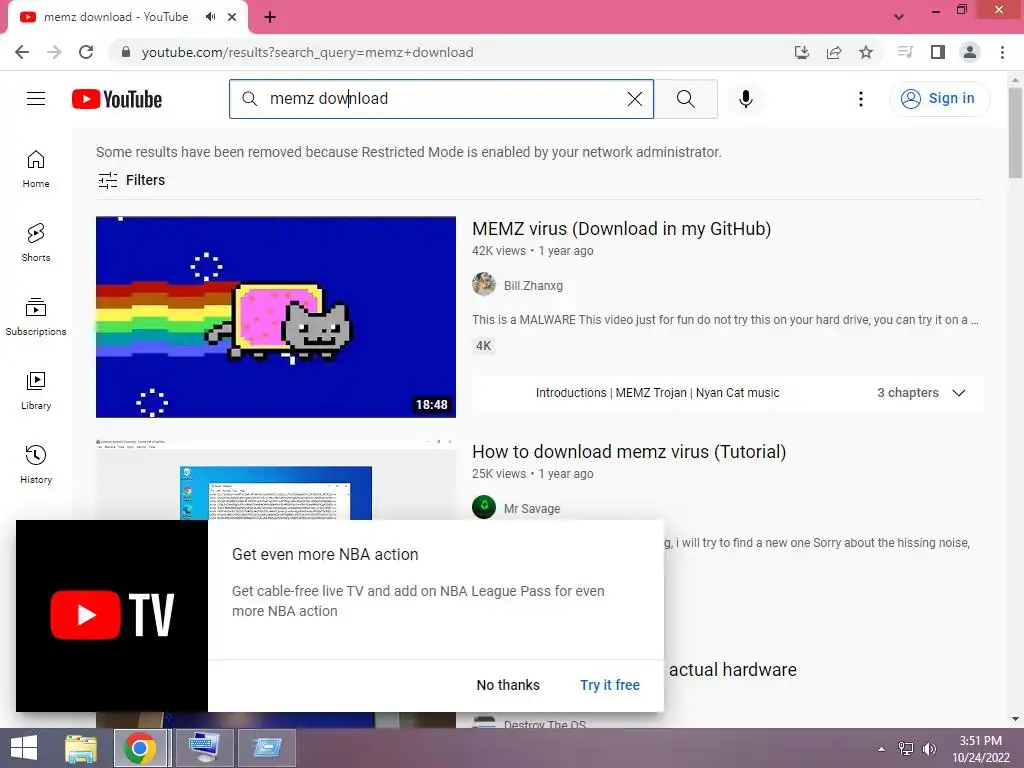
Task: Click the browser forward arrow
Action: (x=54, y=52)
